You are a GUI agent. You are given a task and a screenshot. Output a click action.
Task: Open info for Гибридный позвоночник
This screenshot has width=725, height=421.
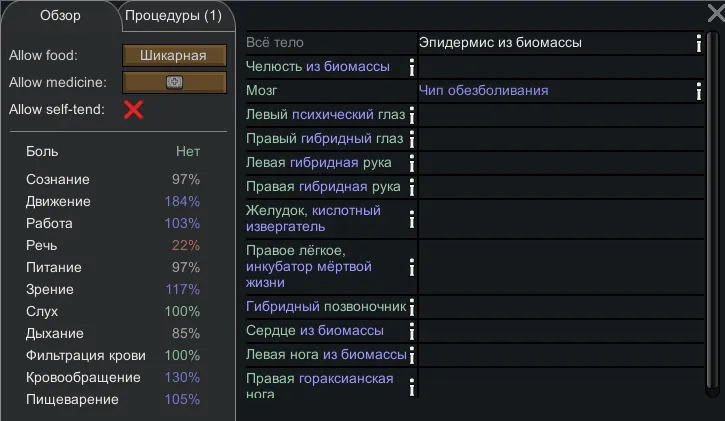coord(412,308)
